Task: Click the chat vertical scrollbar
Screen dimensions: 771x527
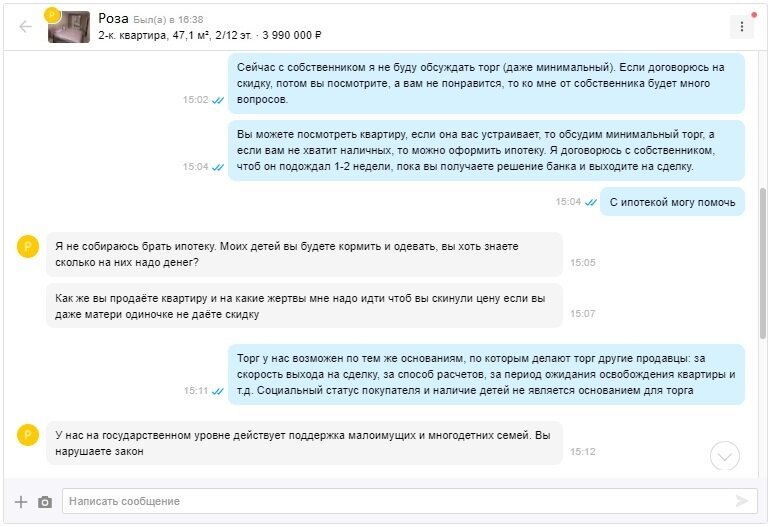Action: tap(763, 263)
